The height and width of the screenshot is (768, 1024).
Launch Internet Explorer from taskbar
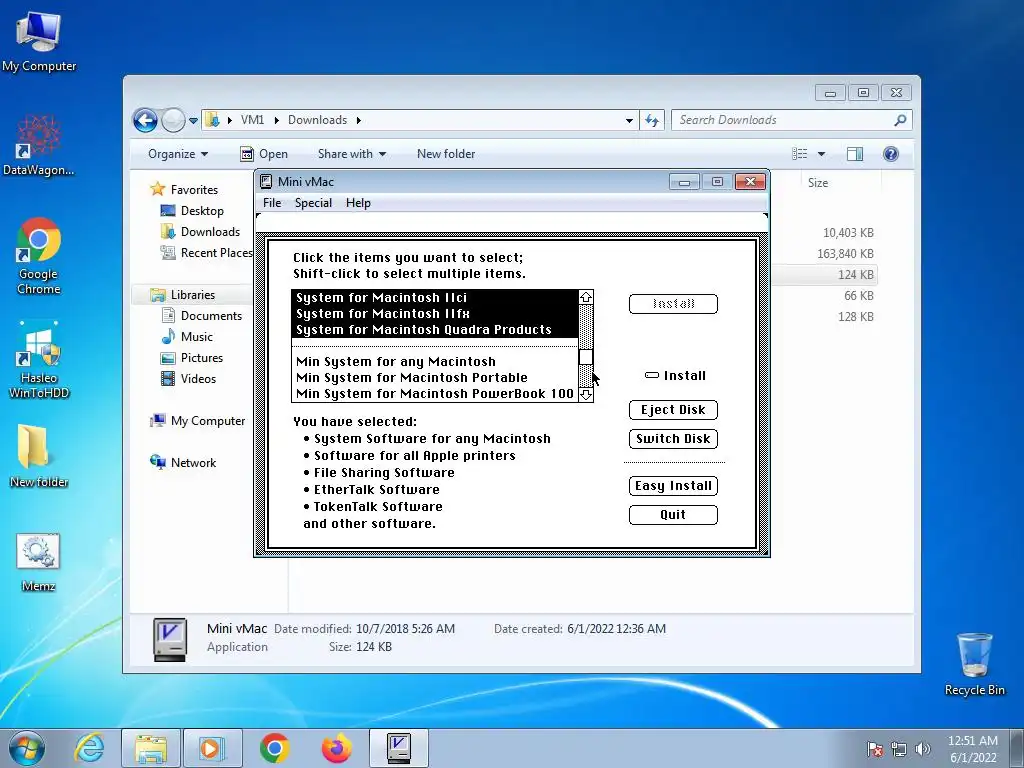(x=89, y=748)
